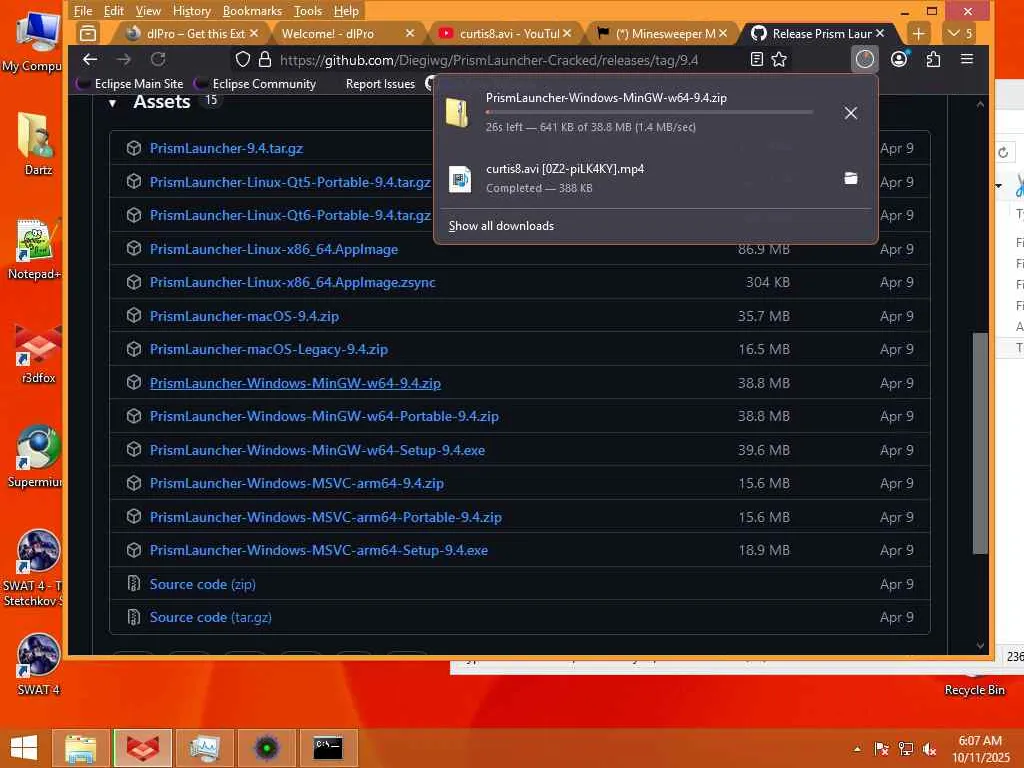Click the download progress bar for PrismLauncher zip
This screenshot has height=768, width=1024.
tap(649, 112)
